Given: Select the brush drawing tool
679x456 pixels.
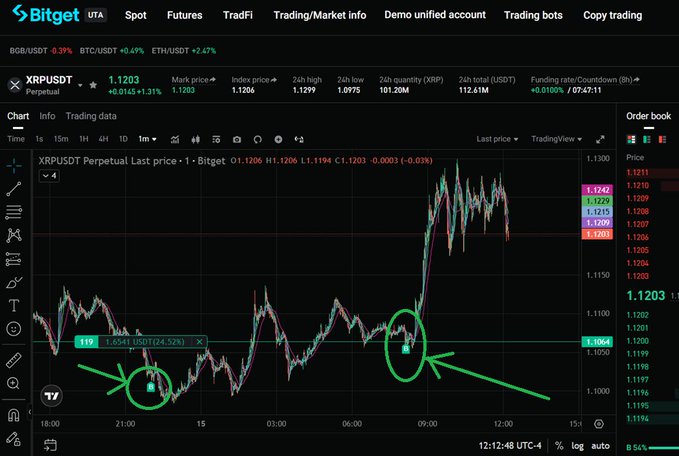Looking at the screenshot, I should click(14, 282).
